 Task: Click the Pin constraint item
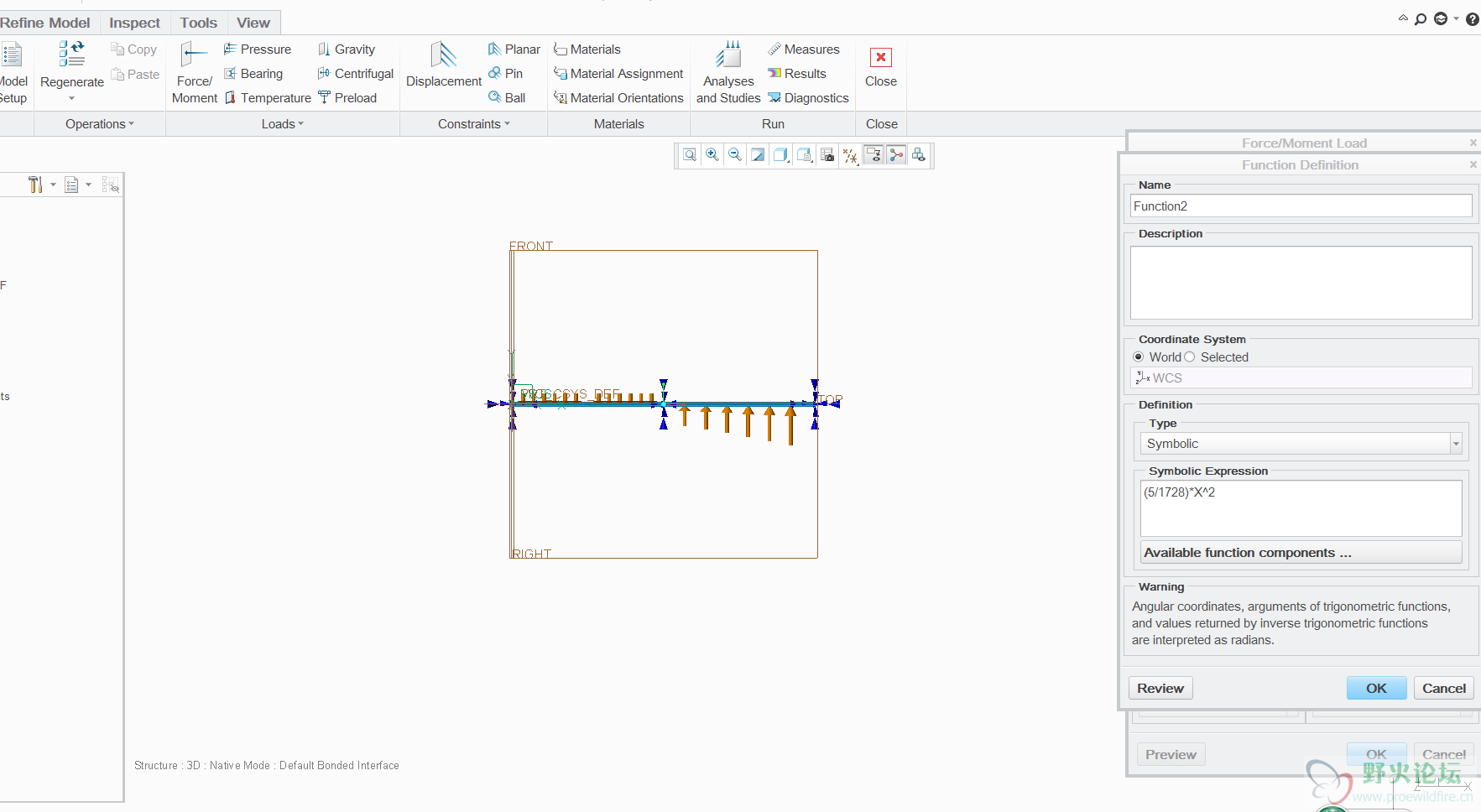(x=506, y=74)
